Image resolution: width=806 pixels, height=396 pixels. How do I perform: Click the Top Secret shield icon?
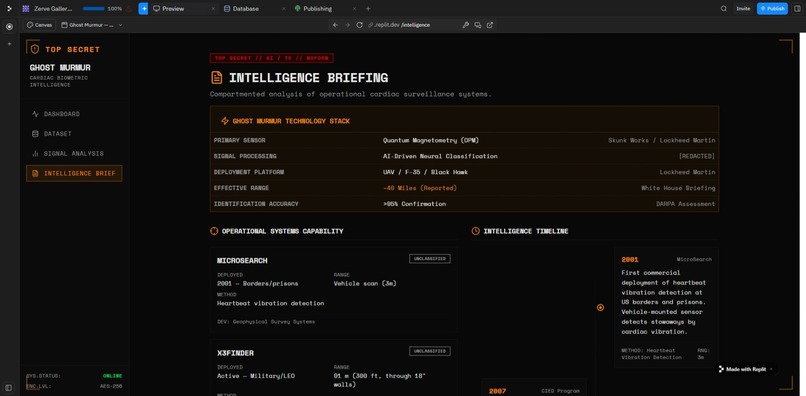click(35, 49)
